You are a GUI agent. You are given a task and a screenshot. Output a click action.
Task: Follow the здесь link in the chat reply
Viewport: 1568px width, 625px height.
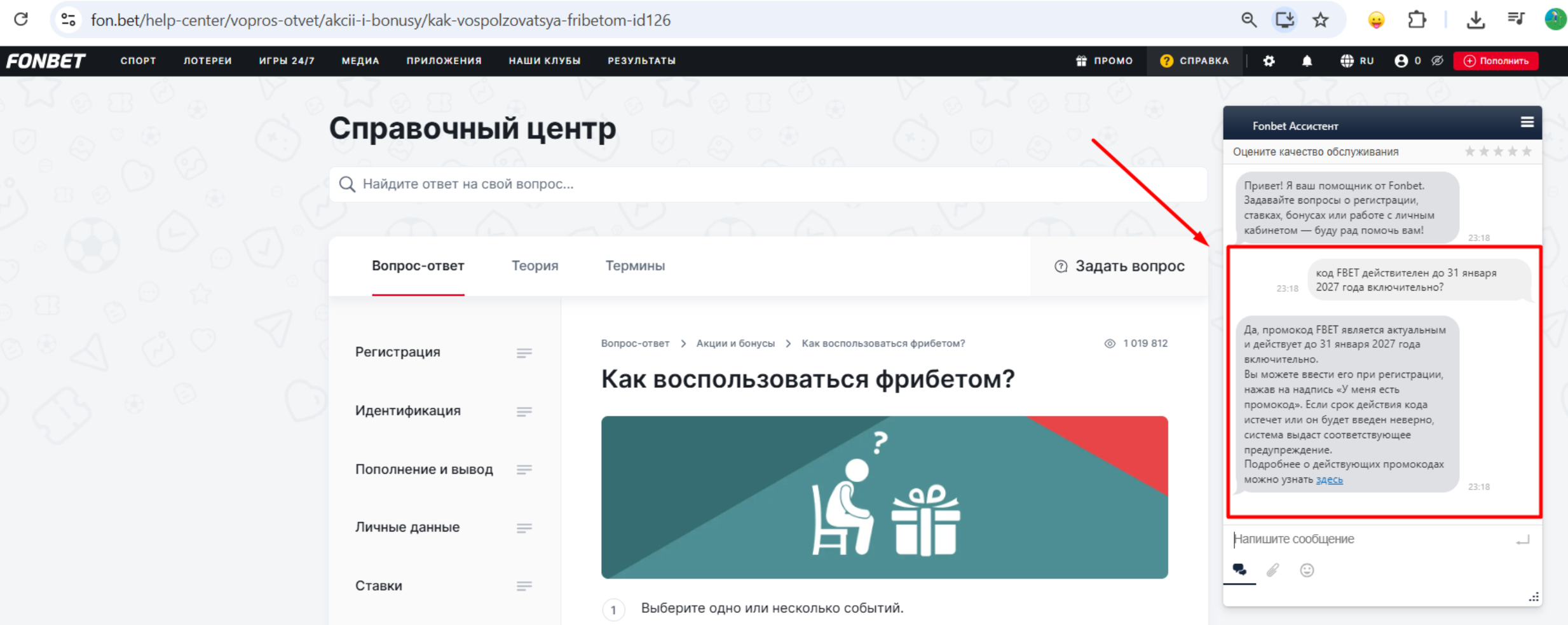tap(1329, 480)
